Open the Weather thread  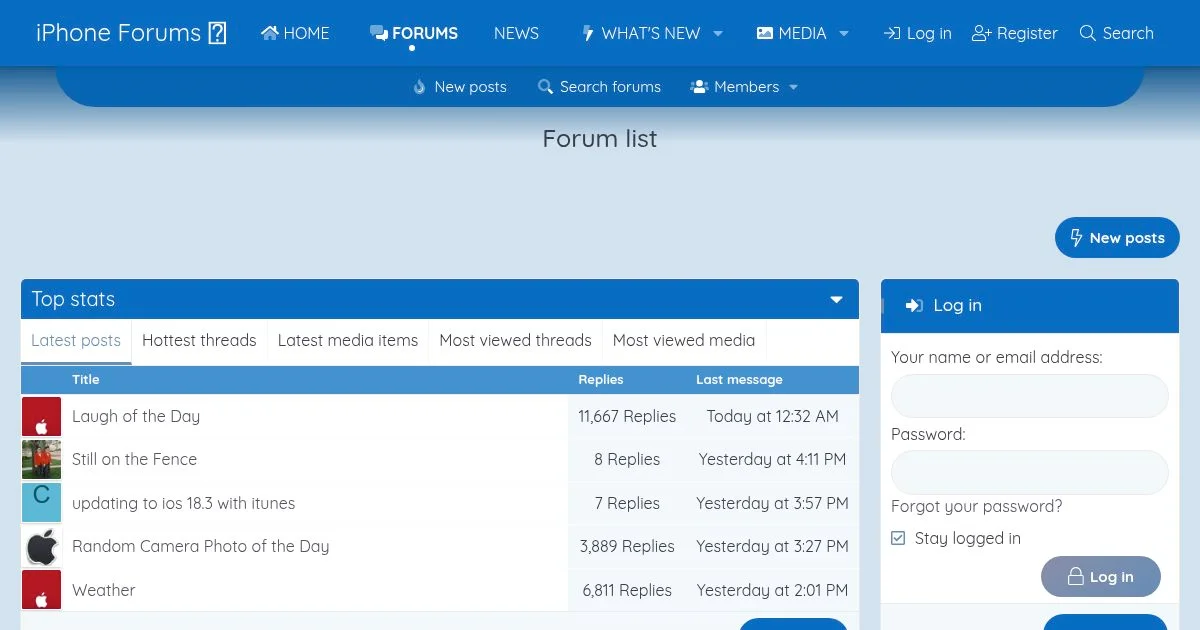[x=103, y=590]
